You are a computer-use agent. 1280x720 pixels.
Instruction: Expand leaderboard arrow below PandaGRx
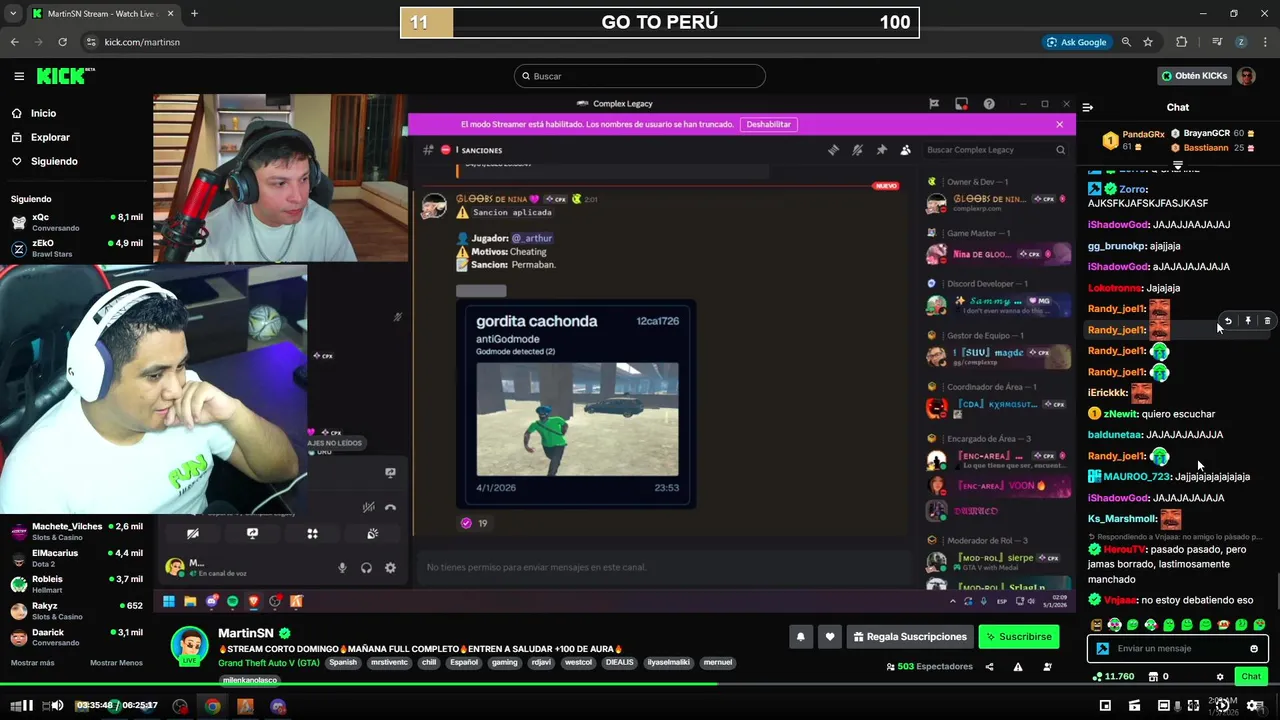point(1178,165)
